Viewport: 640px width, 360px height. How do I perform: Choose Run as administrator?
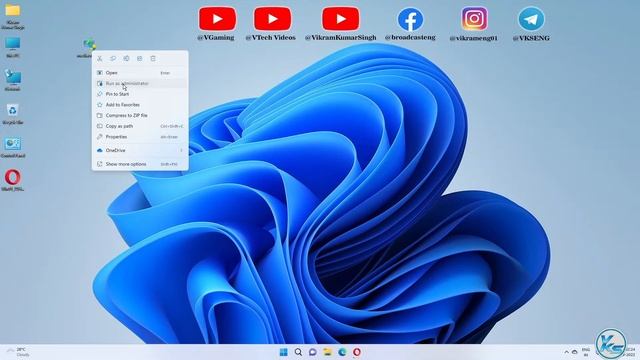(140, 83)
